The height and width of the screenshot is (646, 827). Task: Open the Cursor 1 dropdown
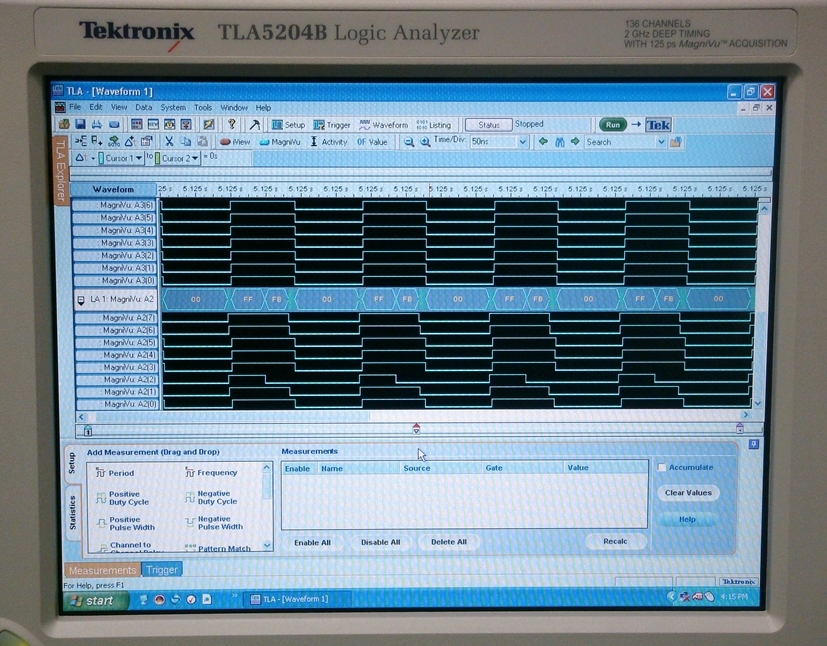tap(139, 158)
